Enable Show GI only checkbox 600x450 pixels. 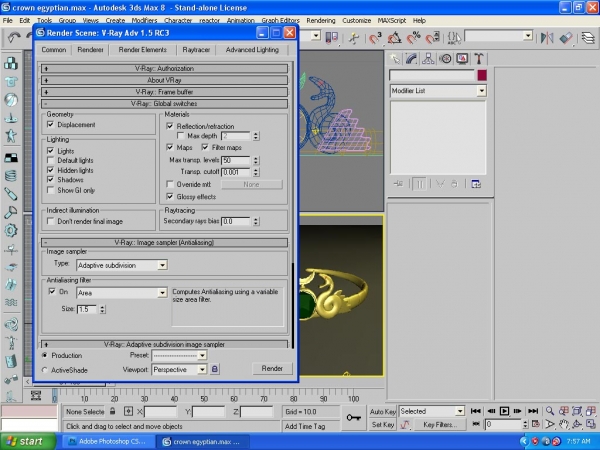coord(50,190)
